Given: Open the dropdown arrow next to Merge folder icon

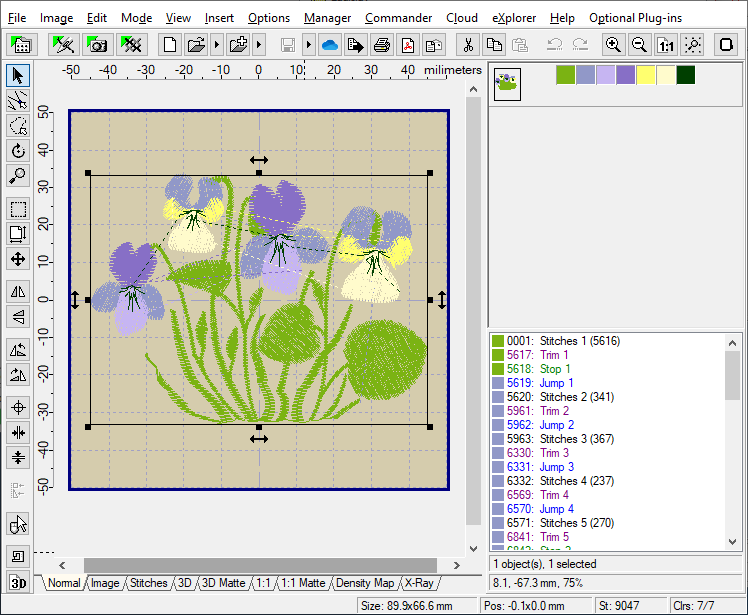Looking at the screenshot, I should [259, 45].
